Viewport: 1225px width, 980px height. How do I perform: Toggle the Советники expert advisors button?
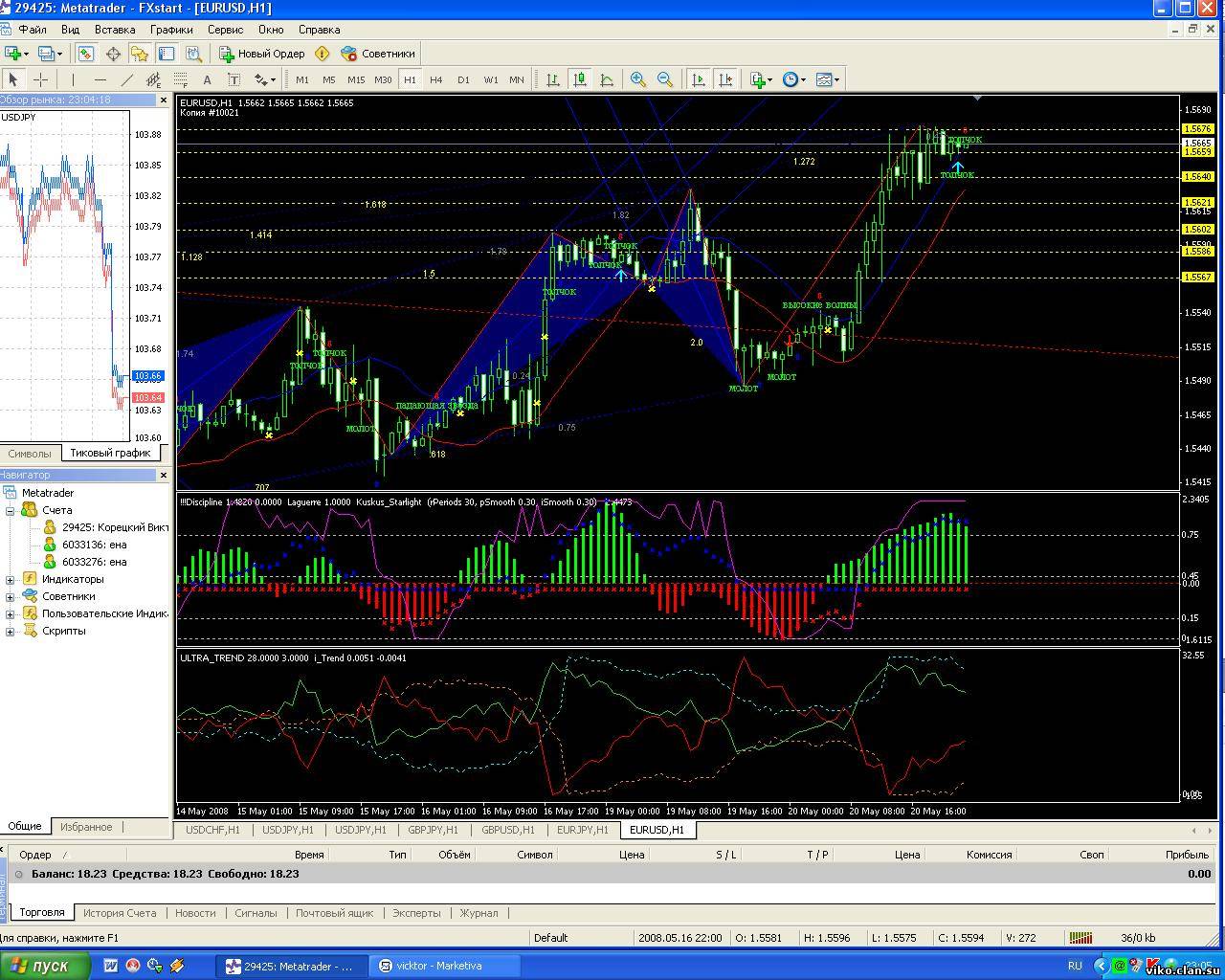click(x=378, y=54)
